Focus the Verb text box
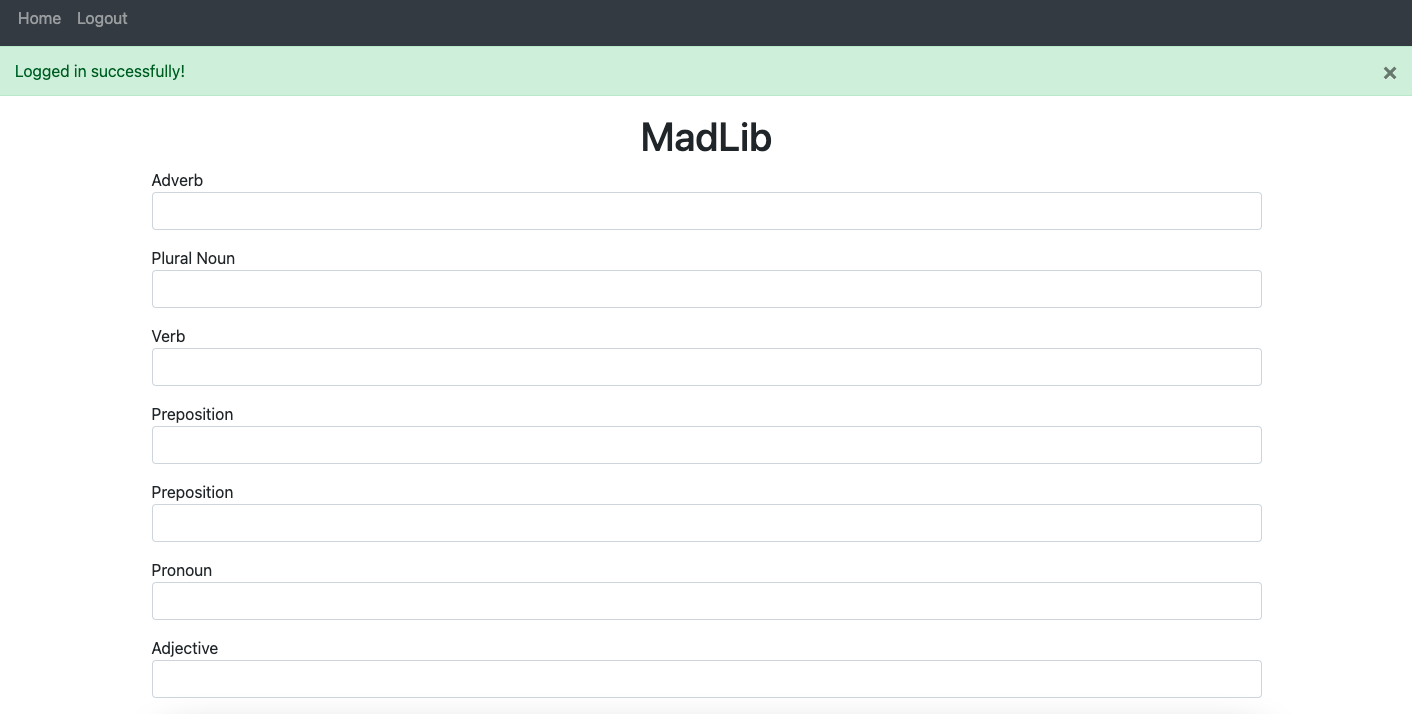Screen dimensions: 1412x714 706,367
